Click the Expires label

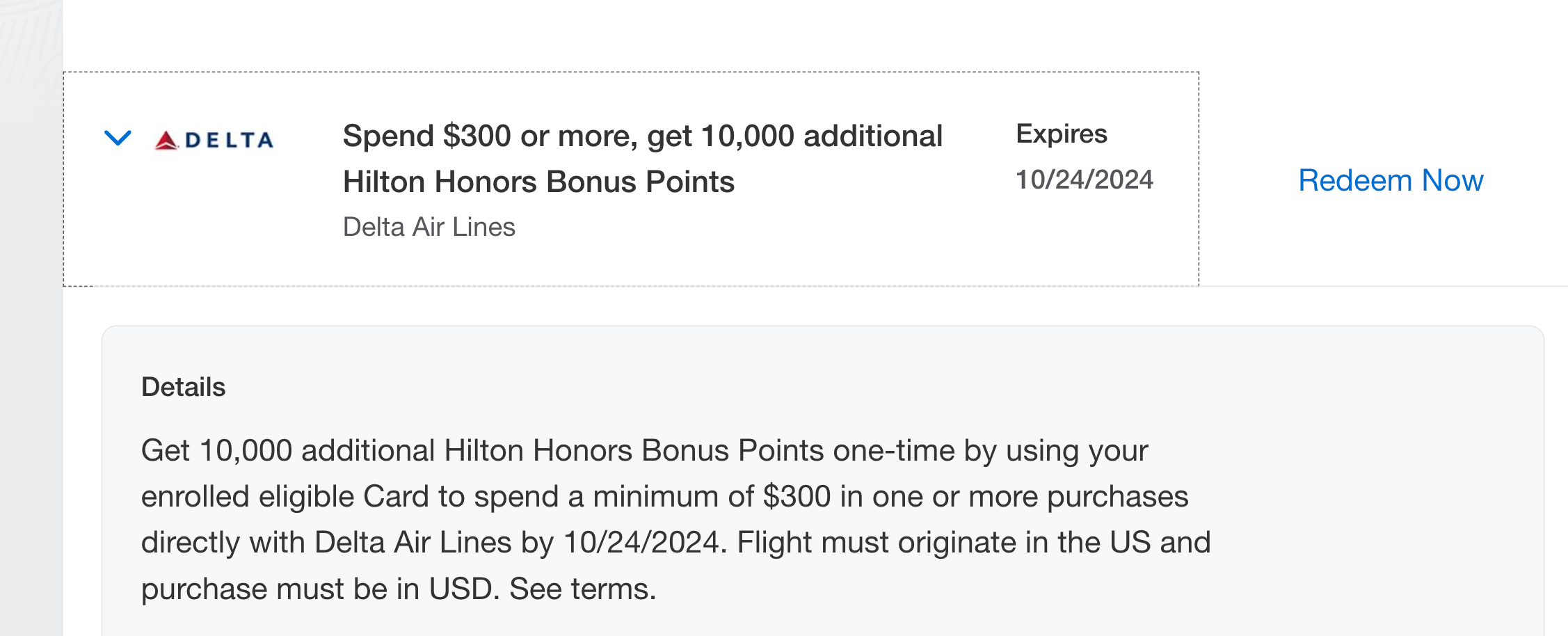click(x=1061, y=134)
